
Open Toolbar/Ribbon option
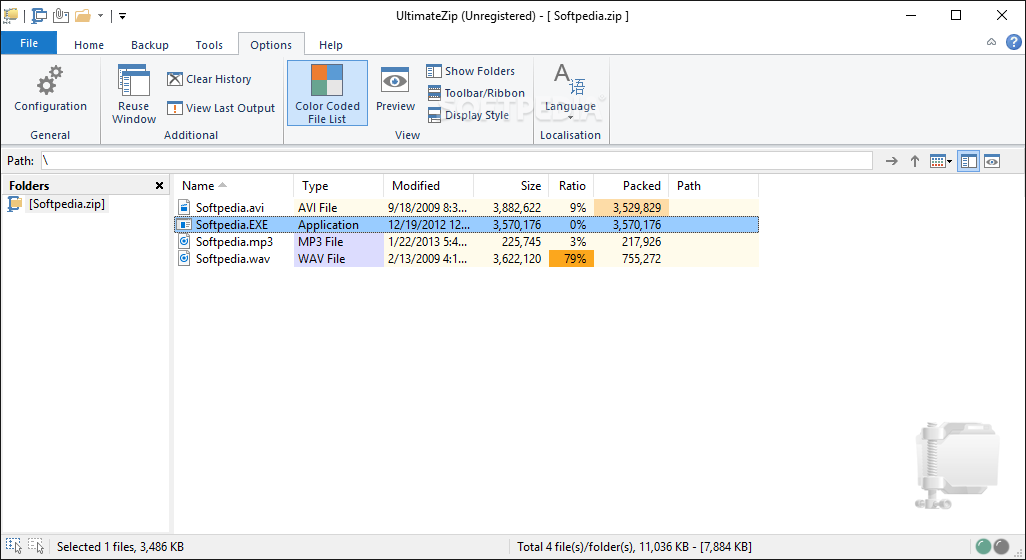pyautogui.click(x=476, y=93)
